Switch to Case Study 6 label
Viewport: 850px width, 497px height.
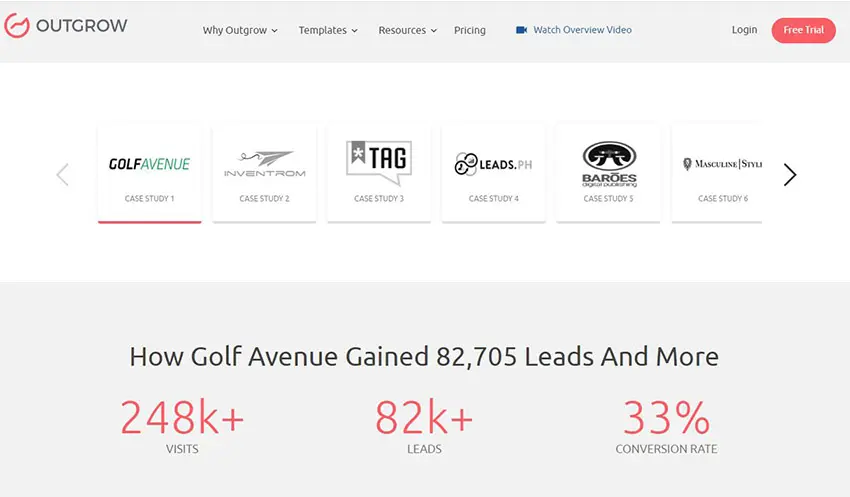click(723, 198)
